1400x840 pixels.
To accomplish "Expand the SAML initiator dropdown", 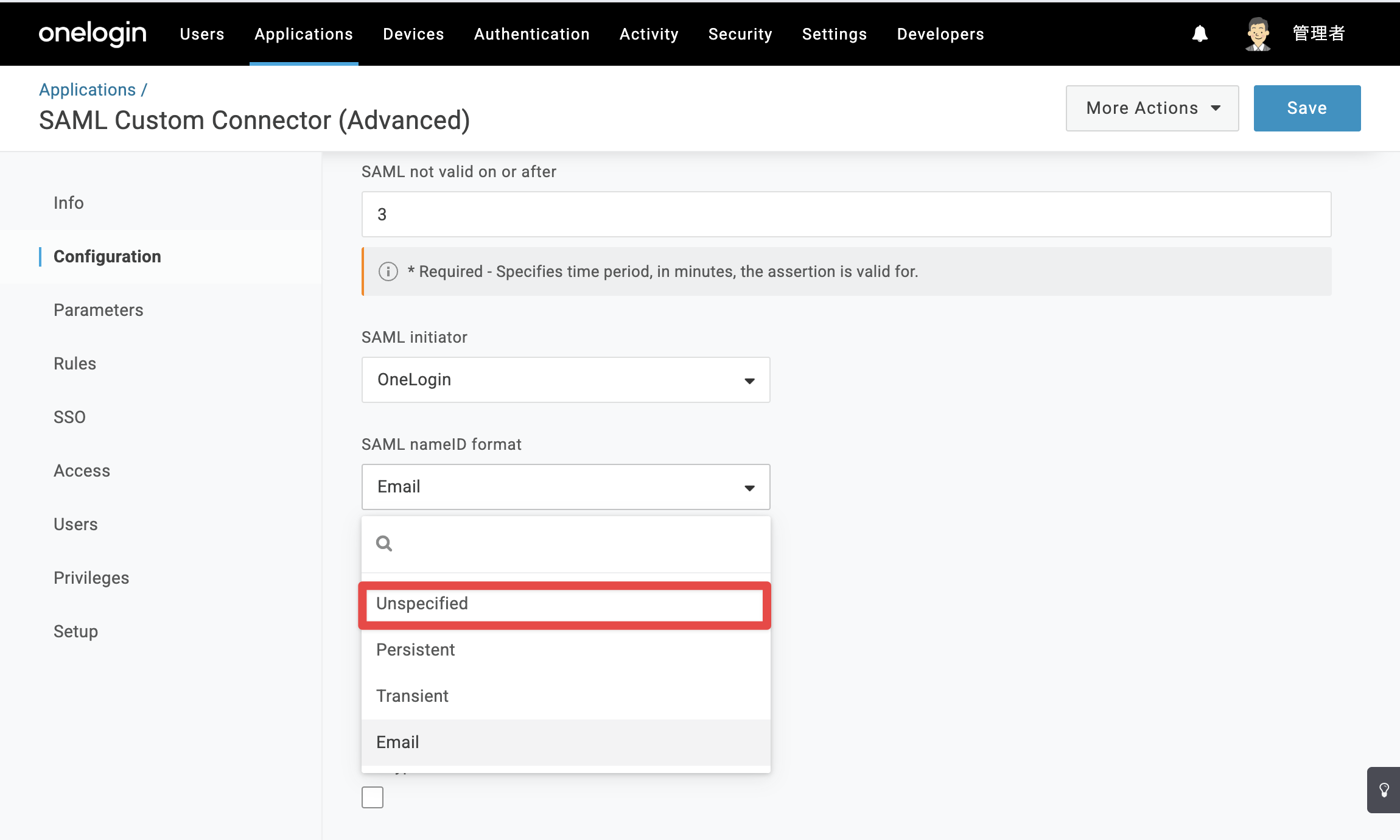I will tap(566, 380).
